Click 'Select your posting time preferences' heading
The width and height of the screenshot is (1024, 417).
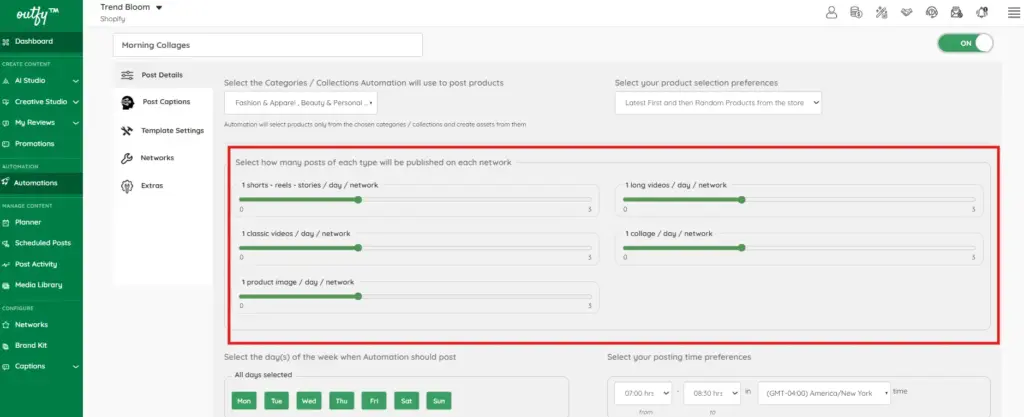(x=679, y=357)
